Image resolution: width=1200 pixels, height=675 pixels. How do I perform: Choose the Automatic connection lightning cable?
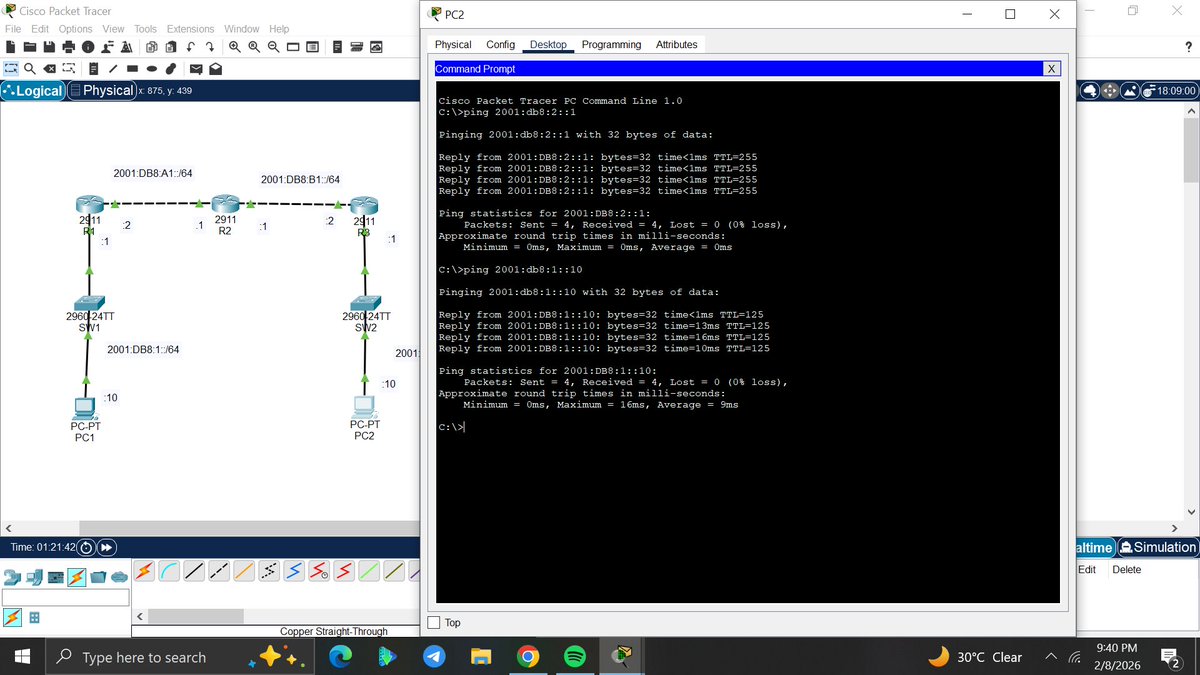[145, 571]
